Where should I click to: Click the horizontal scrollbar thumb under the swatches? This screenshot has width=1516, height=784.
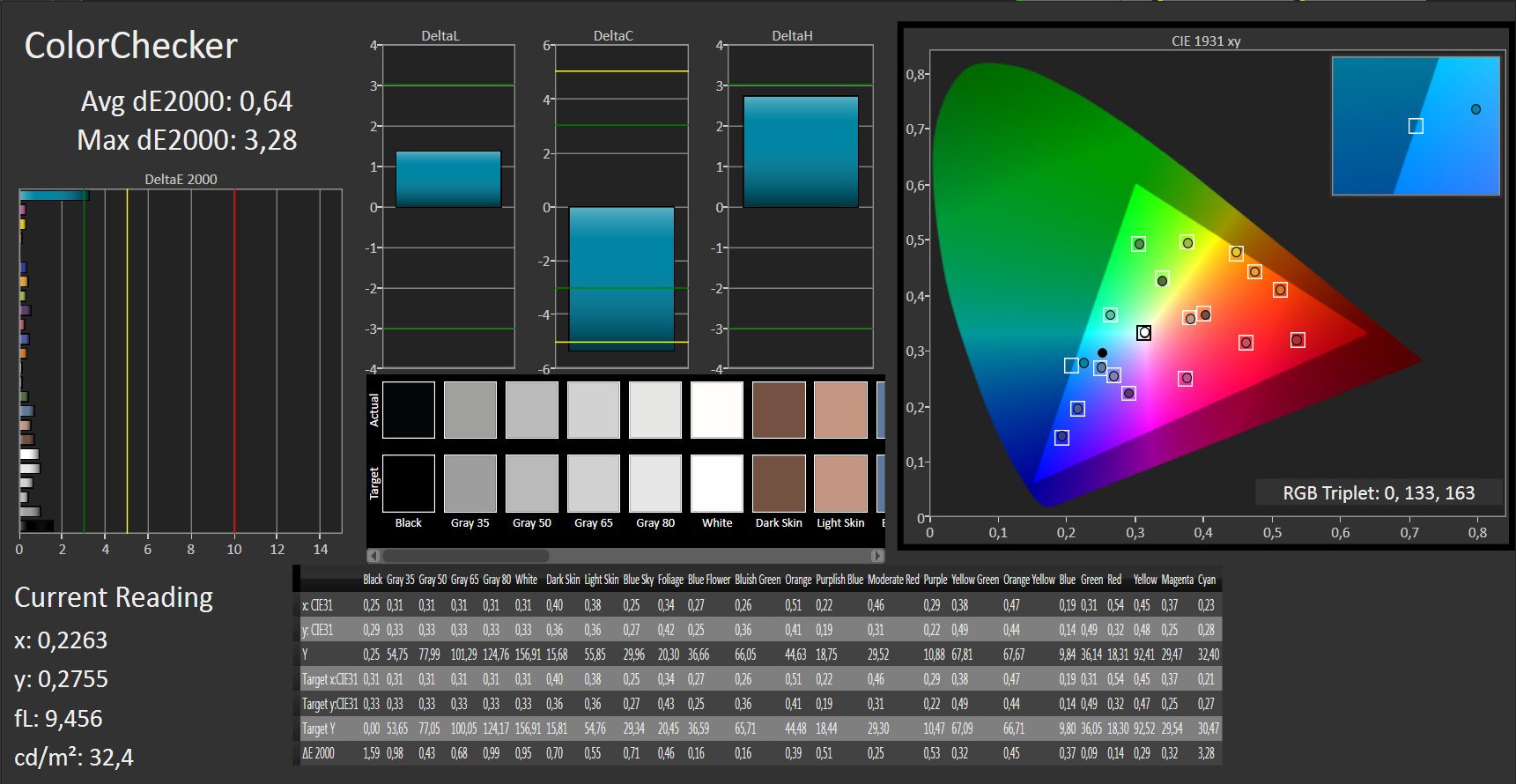[x=465, y=556]
